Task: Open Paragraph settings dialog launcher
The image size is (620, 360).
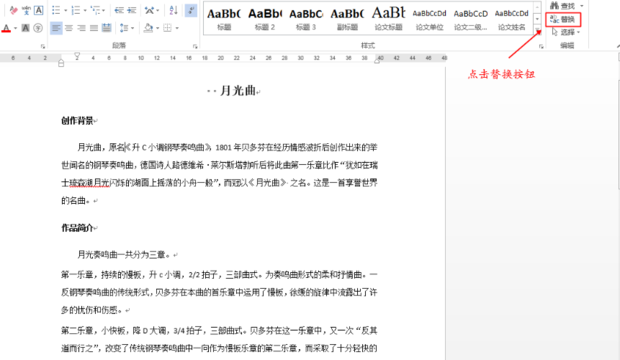Action: [195, 46]
